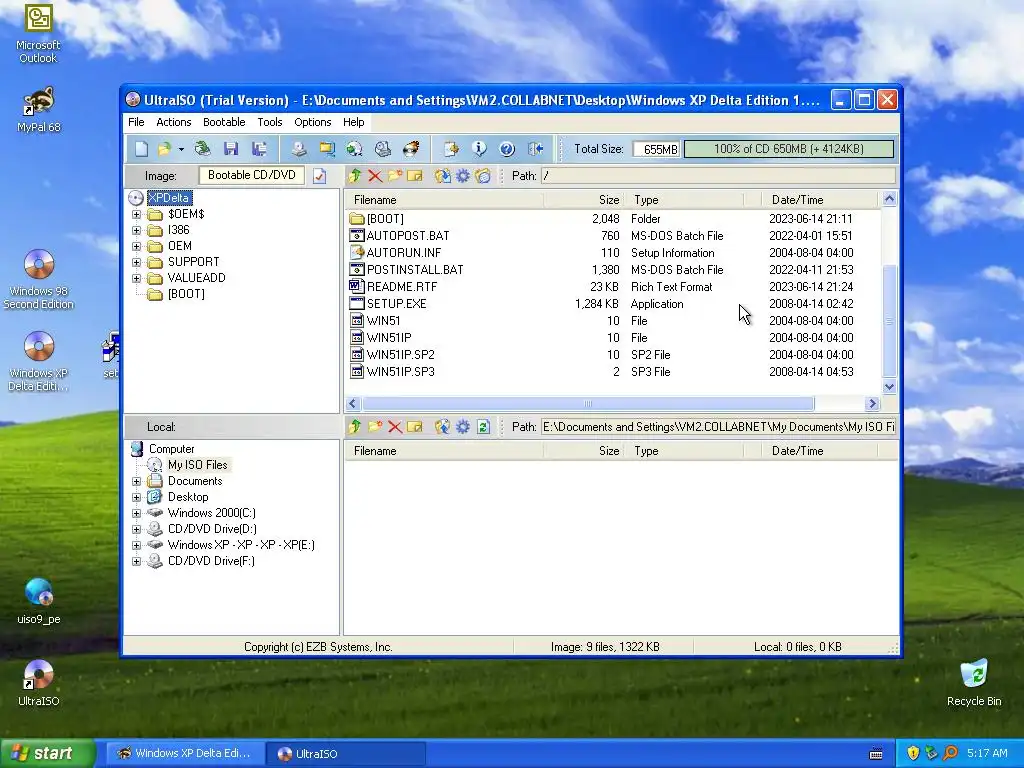Click the Date/Time column header in image list
The image size is (1024, 768).
click(820, 200)
